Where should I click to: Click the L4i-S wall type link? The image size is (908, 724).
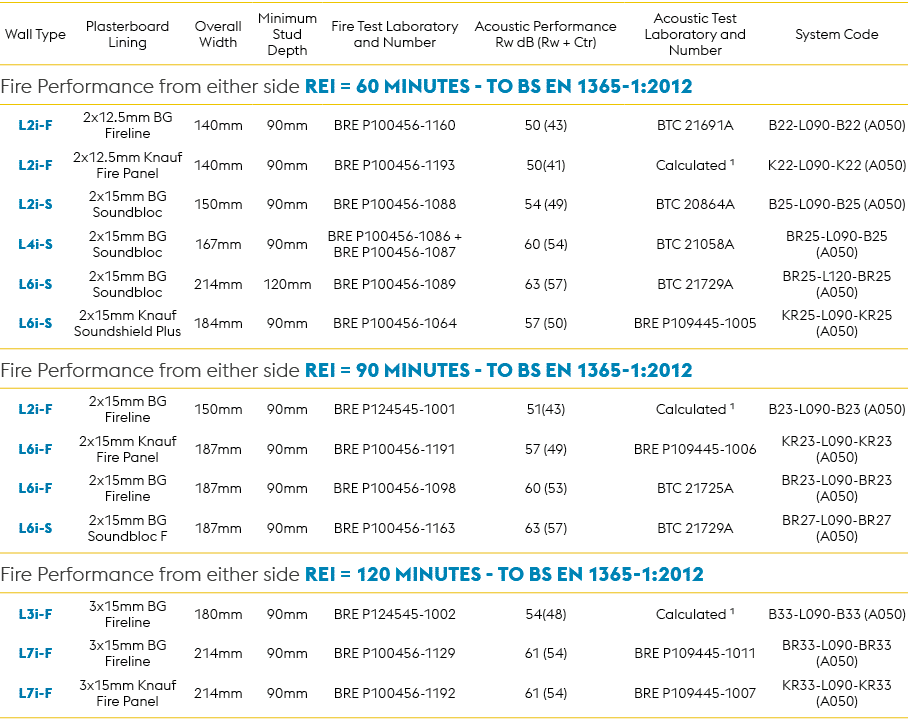coord(35,244)
